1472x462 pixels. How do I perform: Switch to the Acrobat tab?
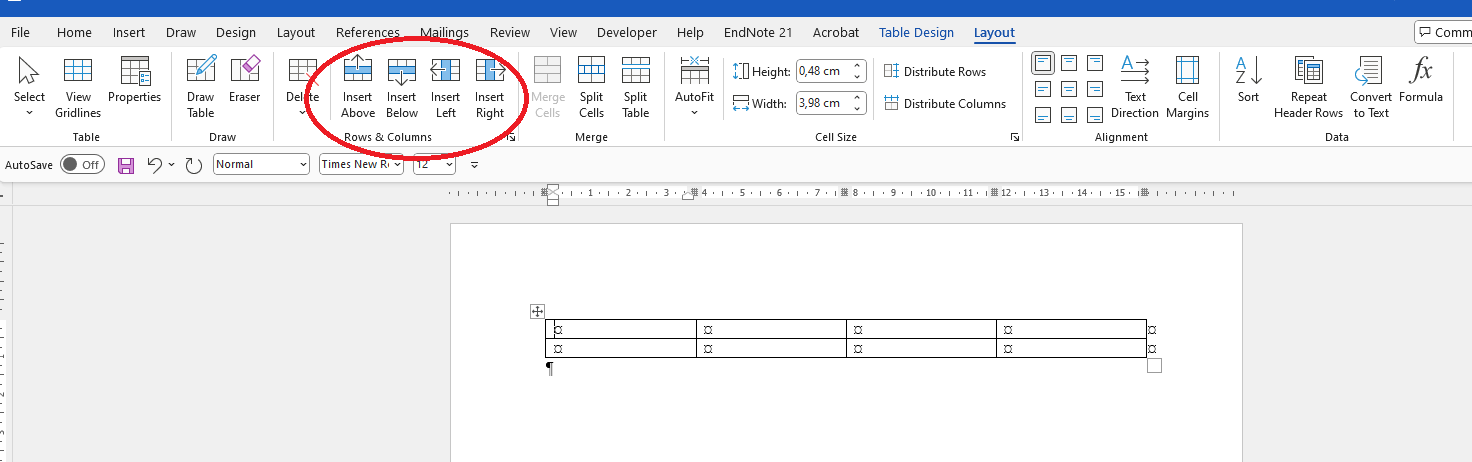836,32
